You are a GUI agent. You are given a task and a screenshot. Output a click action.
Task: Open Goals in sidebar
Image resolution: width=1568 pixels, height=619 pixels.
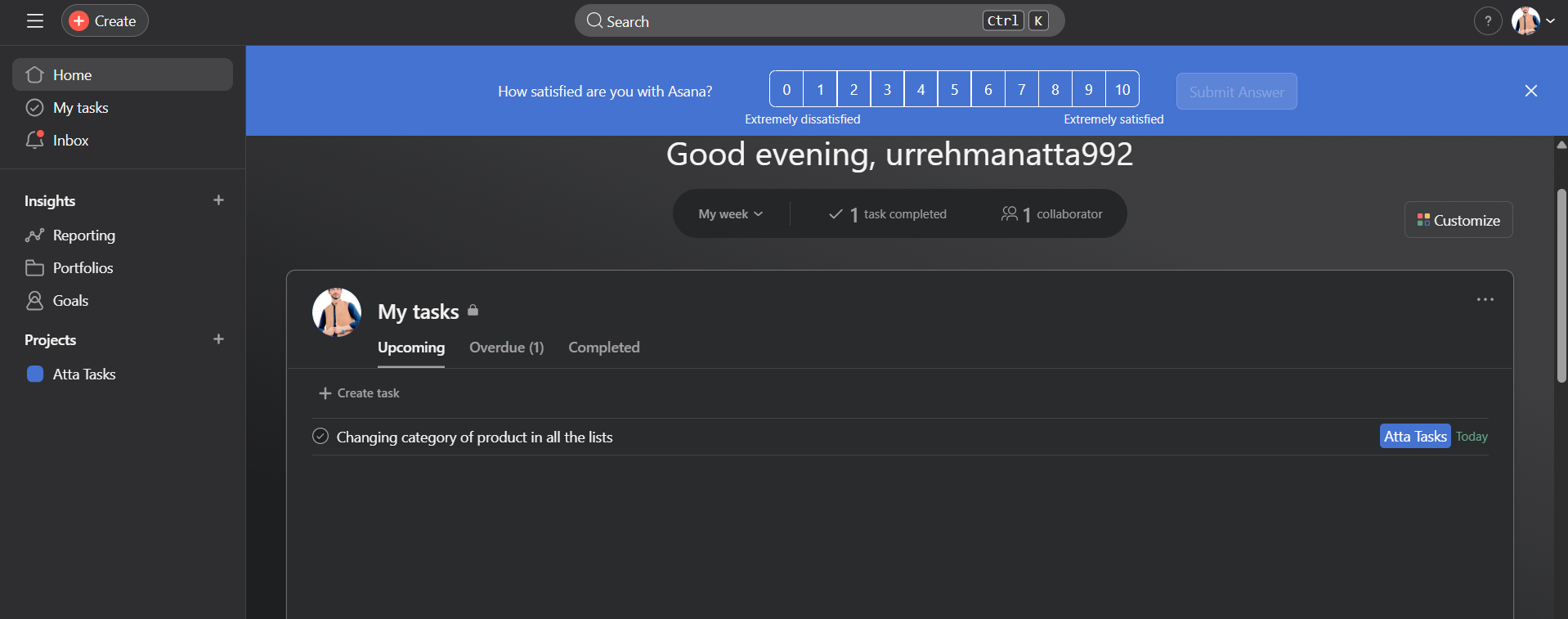tap(123, 300)
